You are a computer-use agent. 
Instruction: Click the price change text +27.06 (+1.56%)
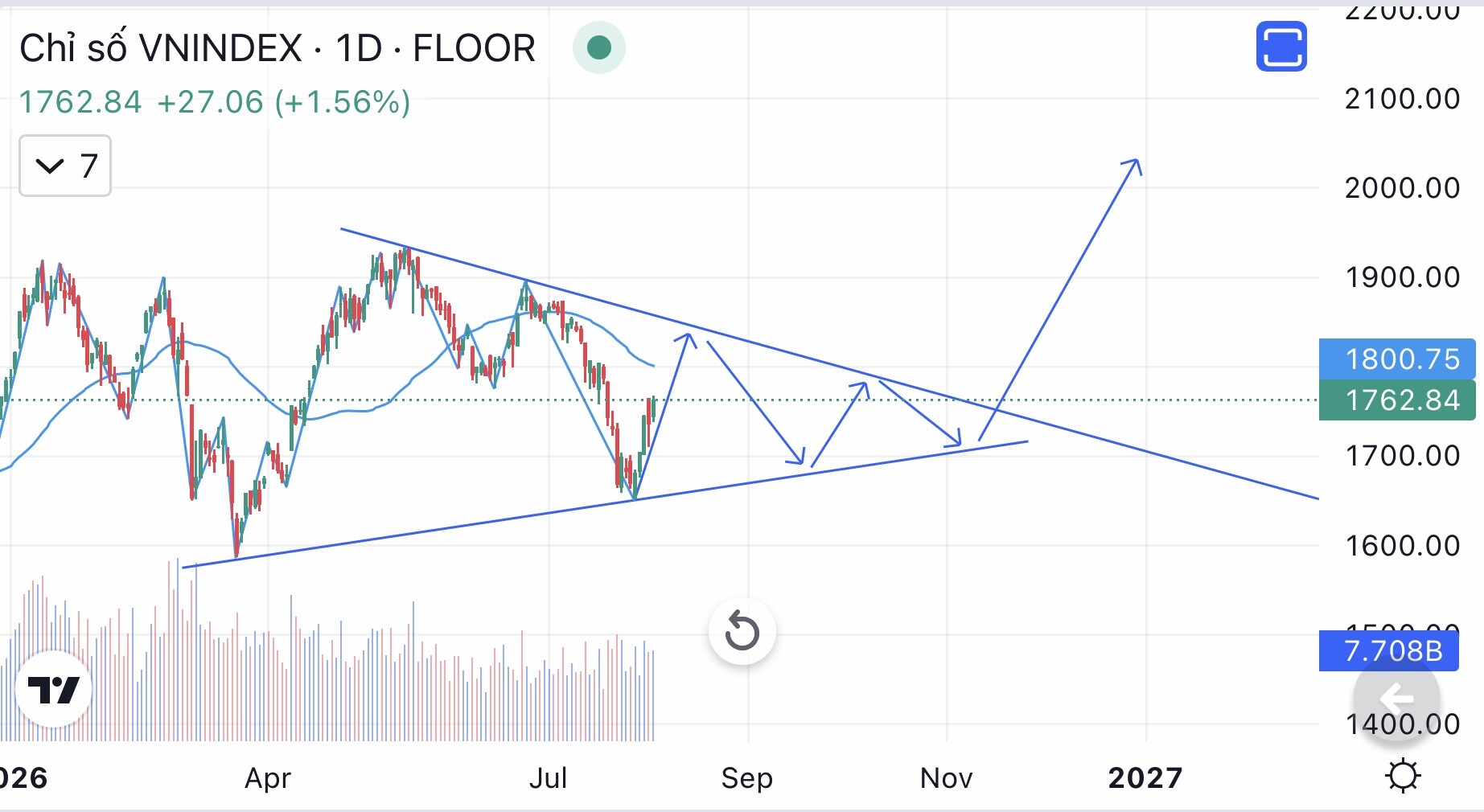pyautogui.click(x=283, y=102)
